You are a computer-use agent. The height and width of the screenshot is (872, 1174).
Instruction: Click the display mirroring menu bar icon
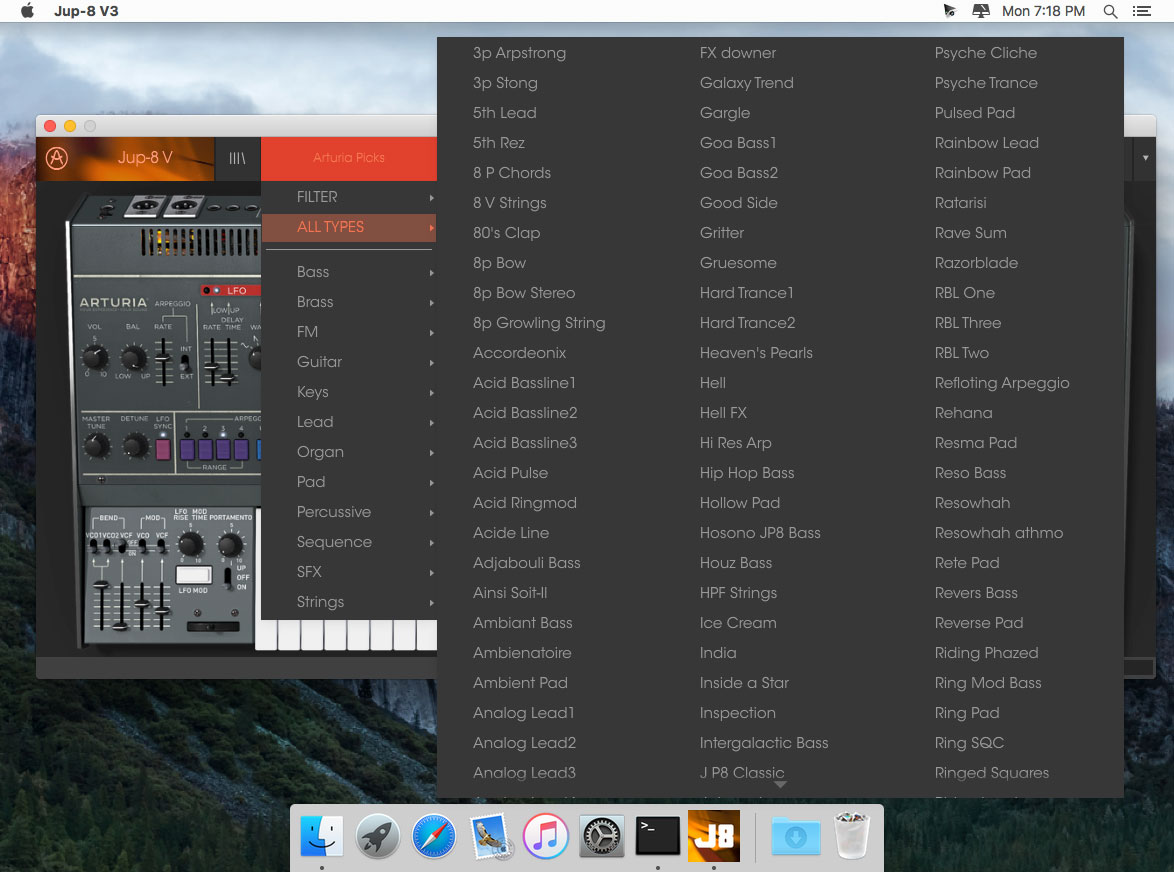[980, 10]
